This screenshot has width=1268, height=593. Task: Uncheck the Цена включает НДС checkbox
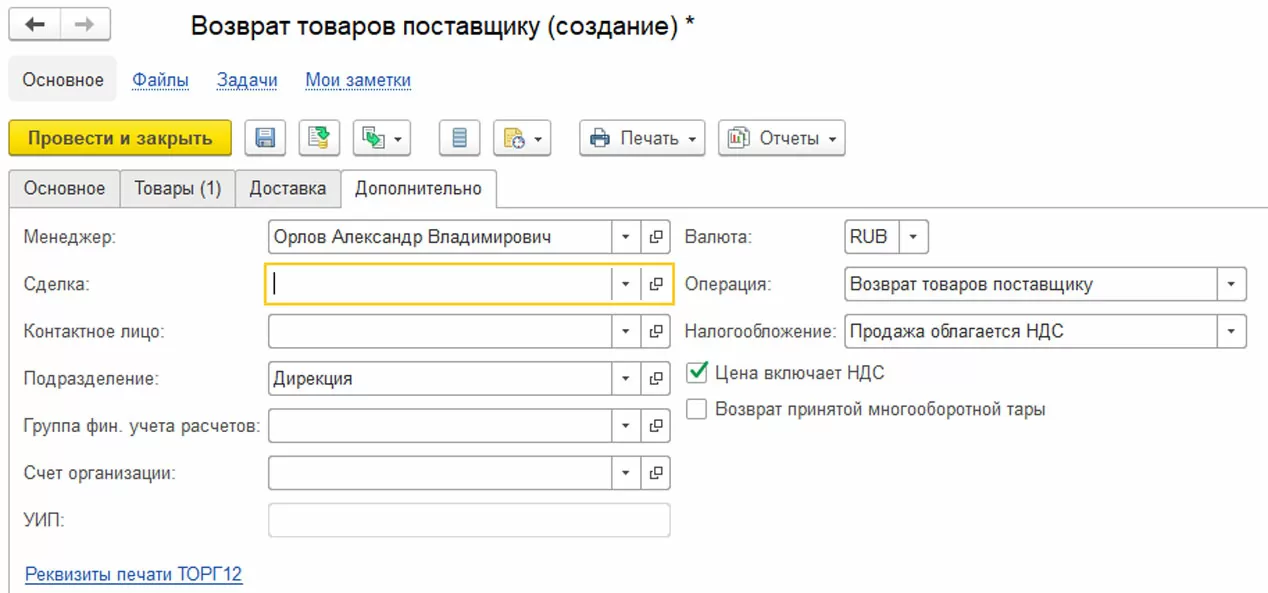pos(697,373)
